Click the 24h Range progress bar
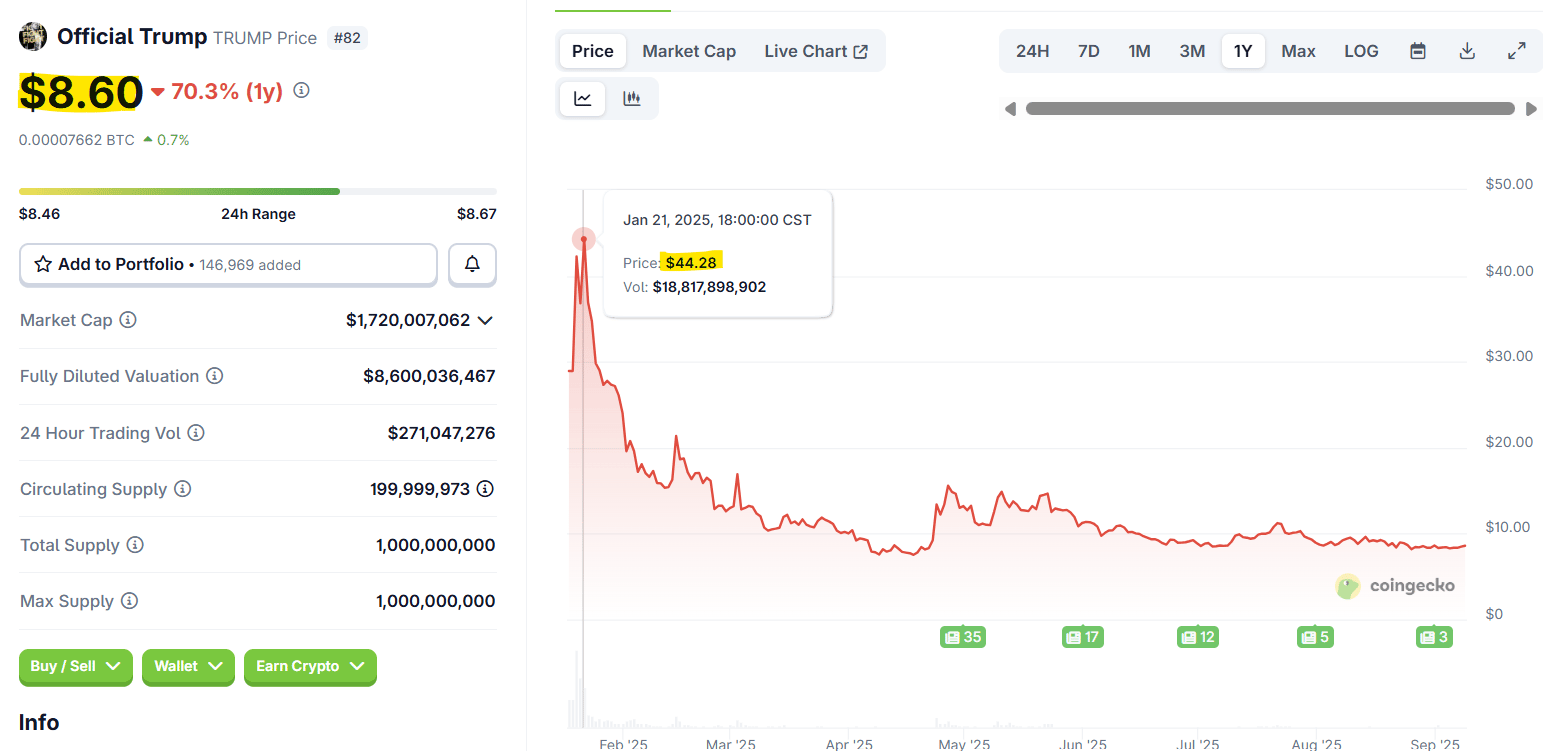The image size is (1552, 751). click(258, 191)
